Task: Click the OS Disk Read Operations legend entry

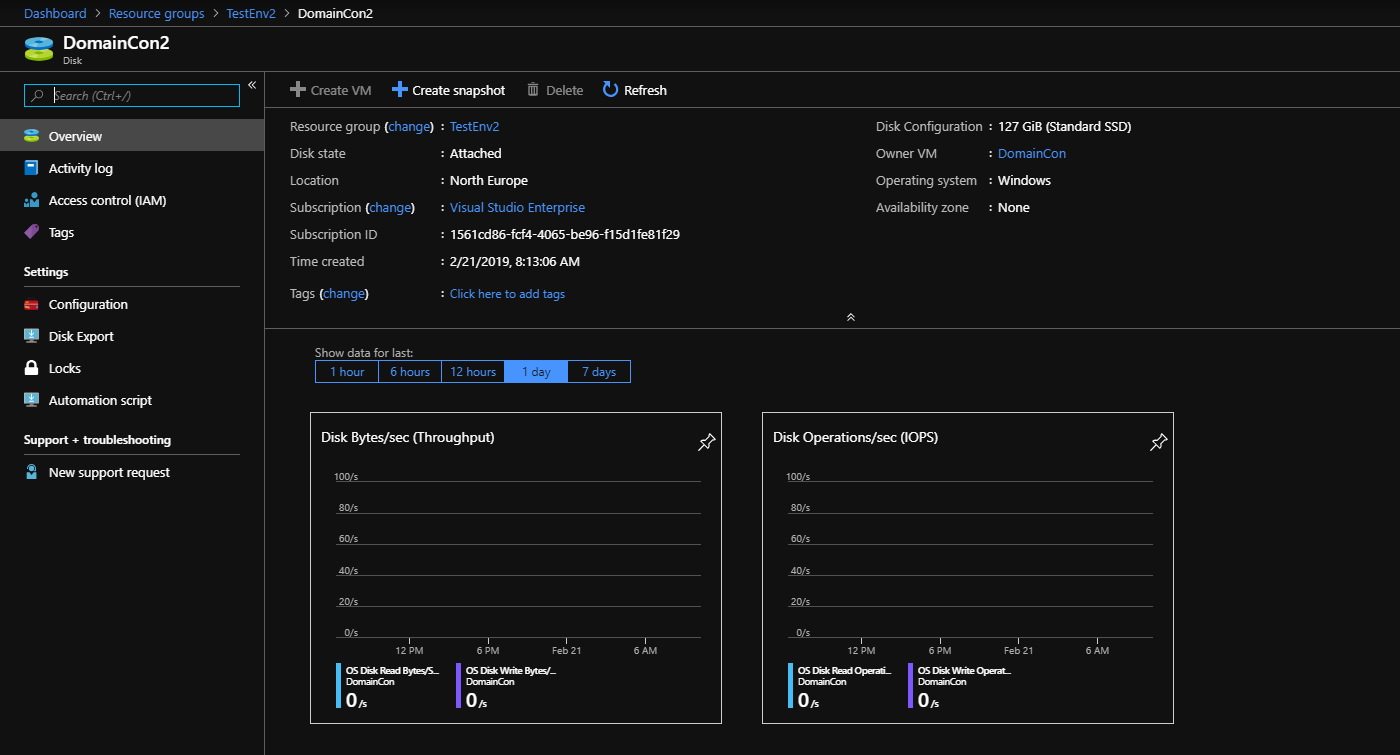Action: (841, 686)
